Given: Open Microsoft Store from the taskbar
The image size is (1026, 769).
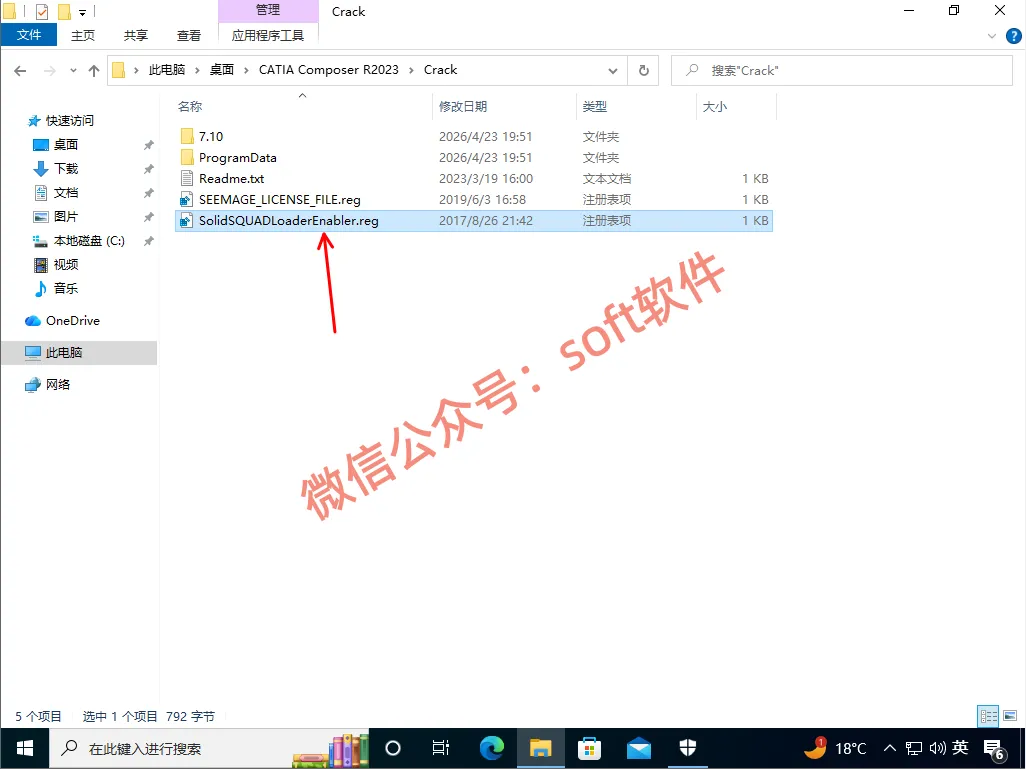Looking at the screenshot, I should pos(590,748).
